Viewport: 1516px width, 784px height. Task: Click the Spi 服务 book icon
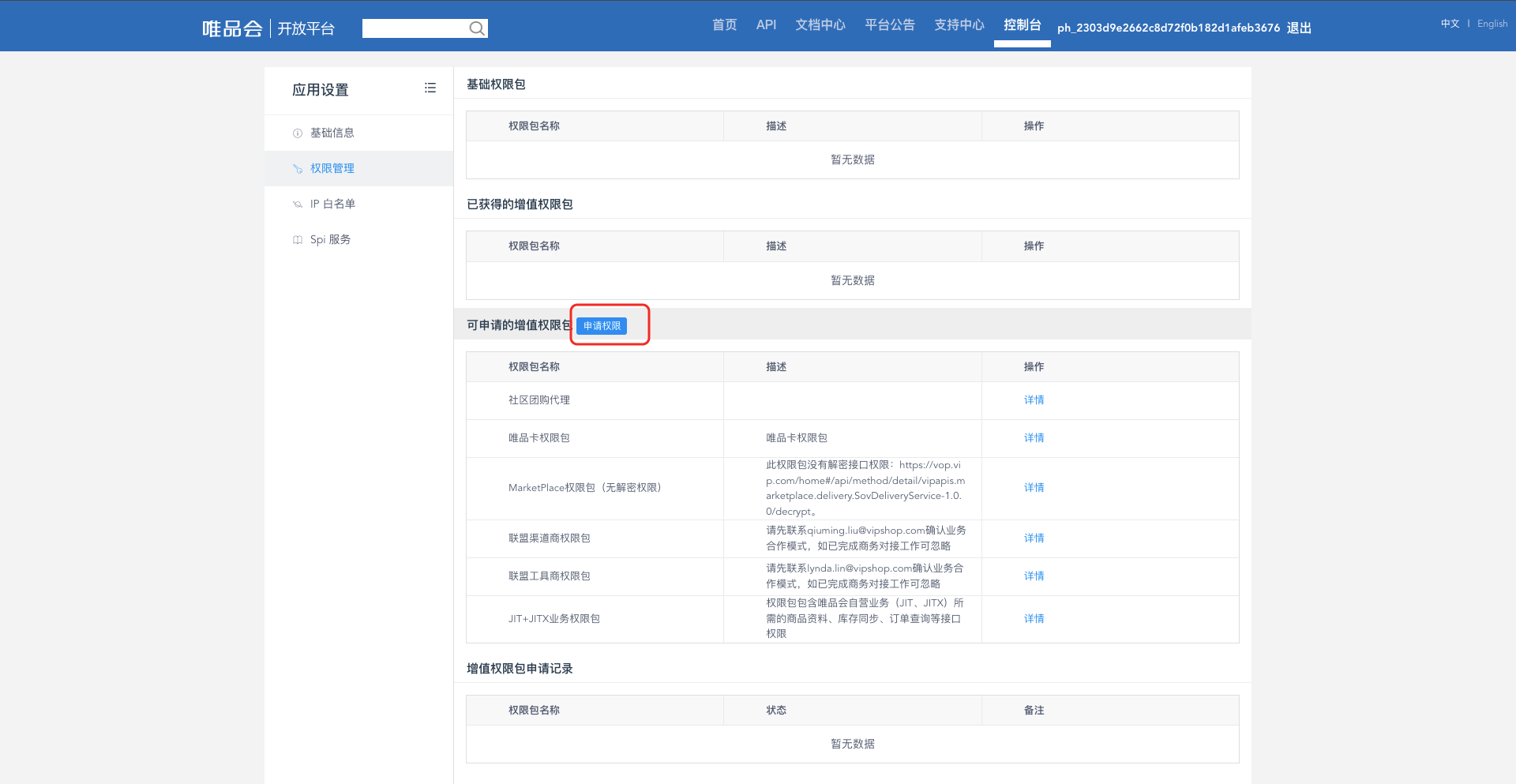pos(298,240)
